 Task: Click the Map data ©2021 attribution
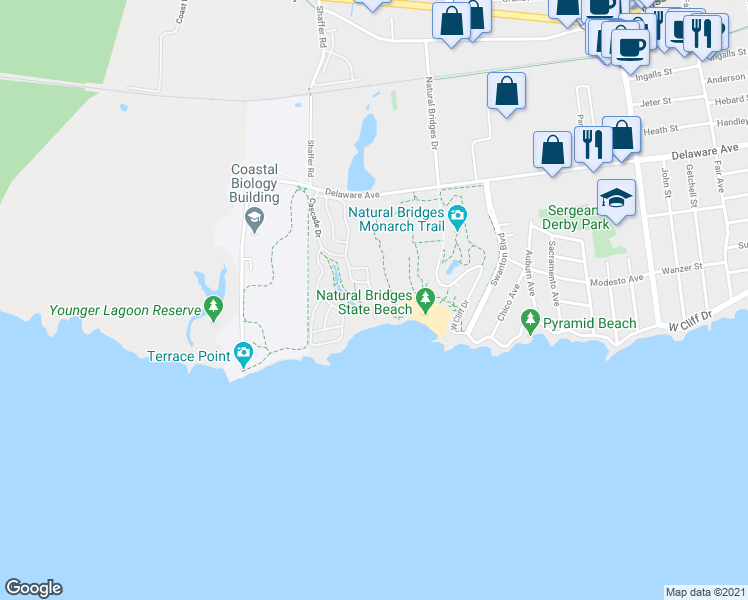click(x=706, y=592)
